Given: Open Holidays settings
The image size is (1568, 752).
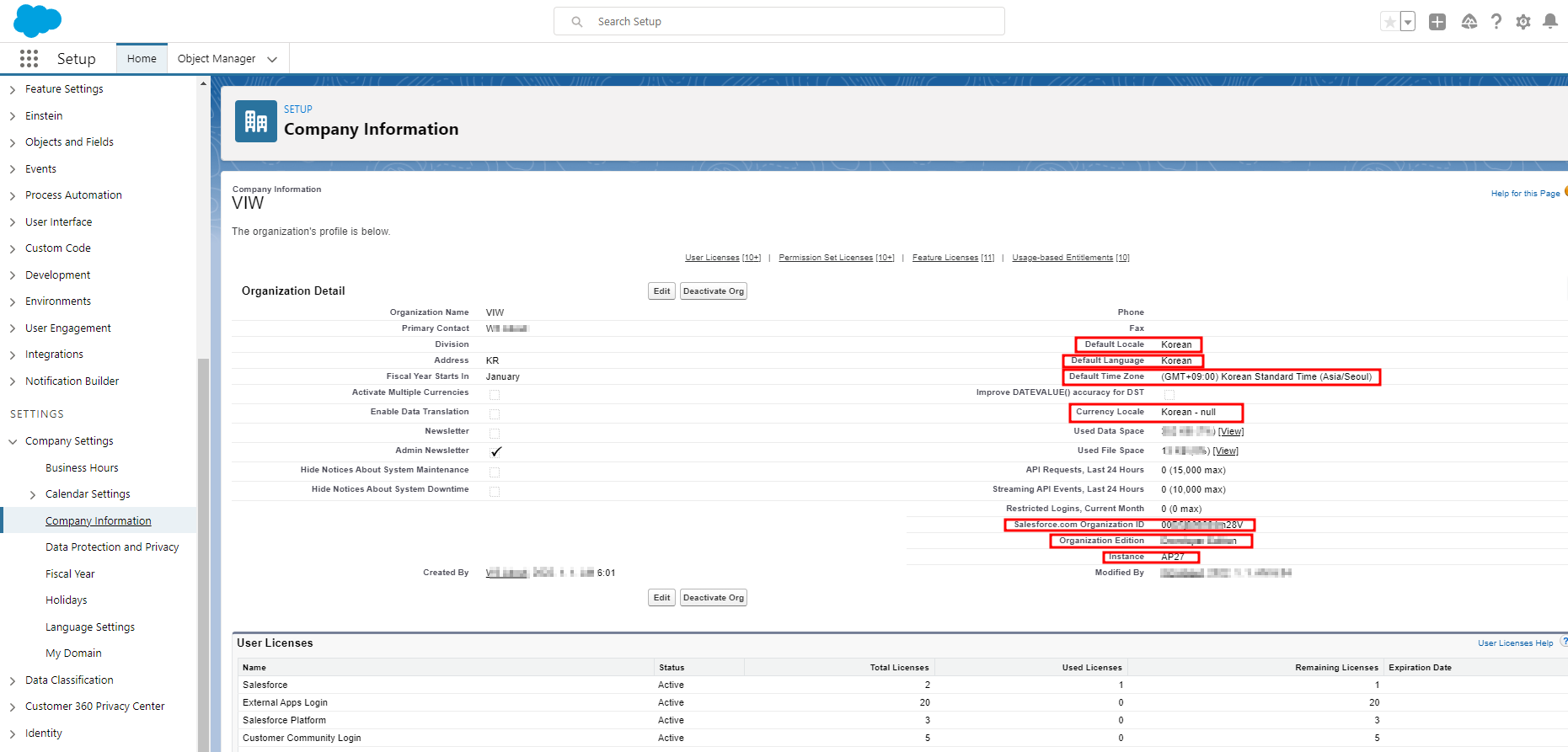Looking at the screenshot, I should [67, 600].
